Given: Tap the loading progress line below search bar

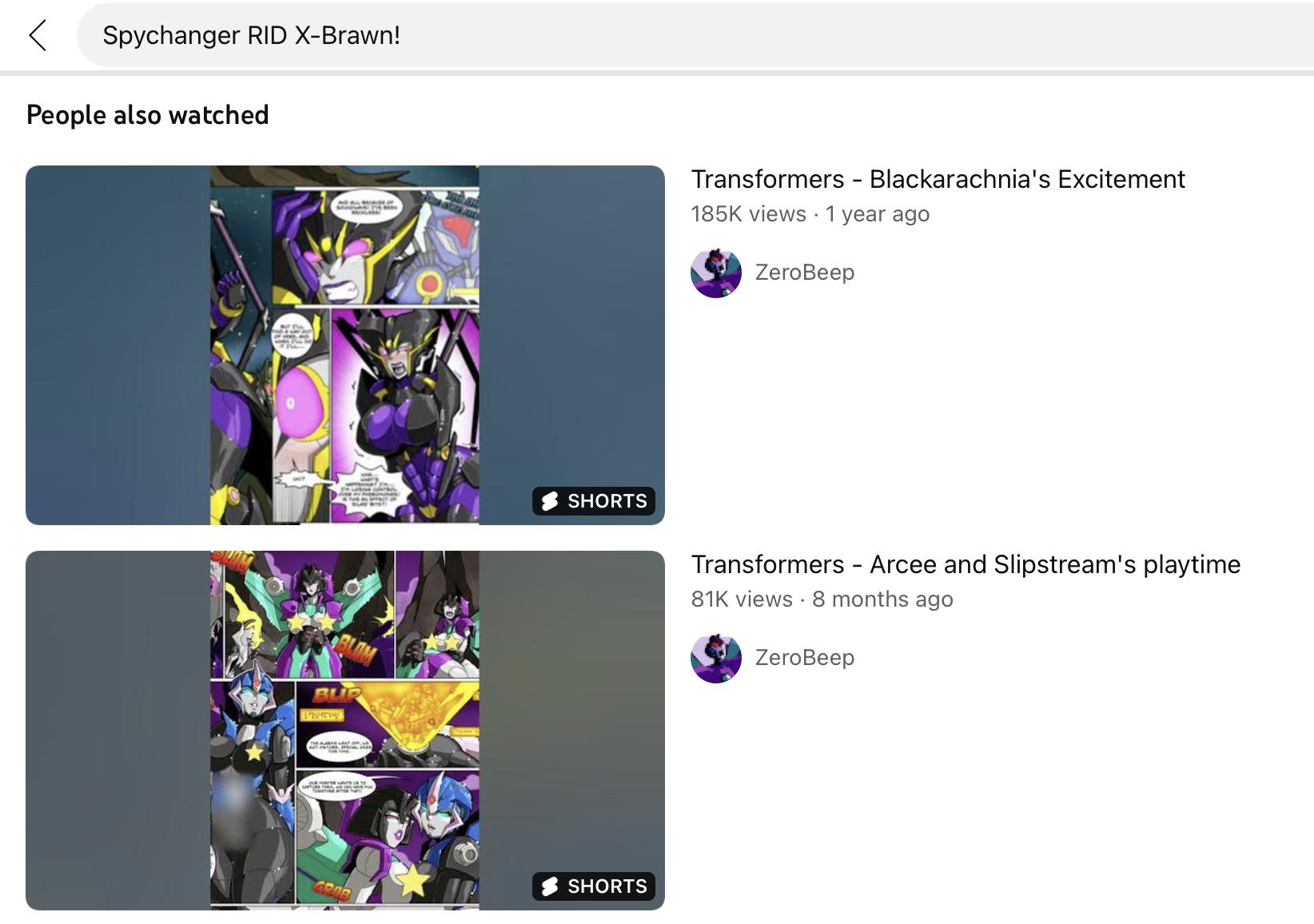Looking at the screenshot, I should point(657,73).
